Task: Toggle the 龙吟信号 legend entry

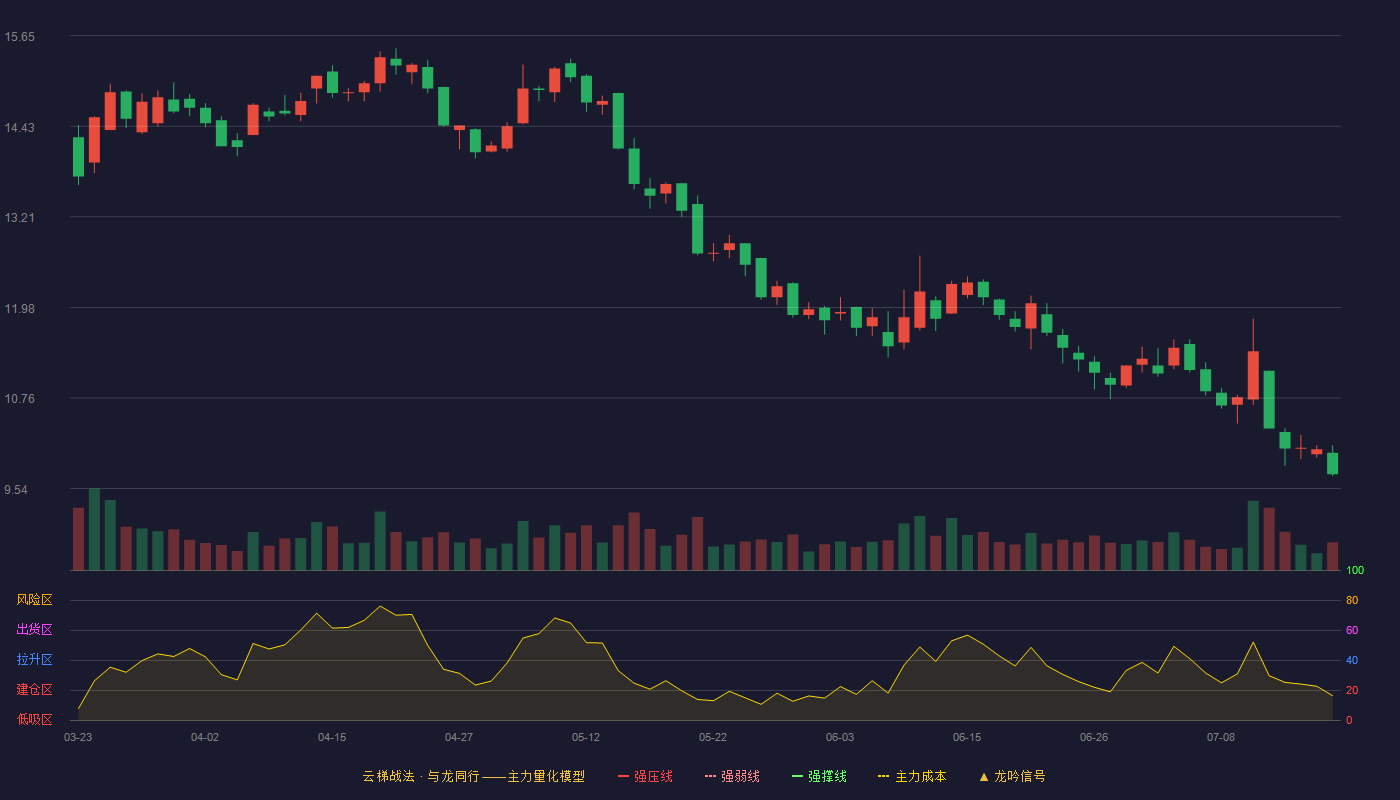Action: click(x=1012, y=776)
